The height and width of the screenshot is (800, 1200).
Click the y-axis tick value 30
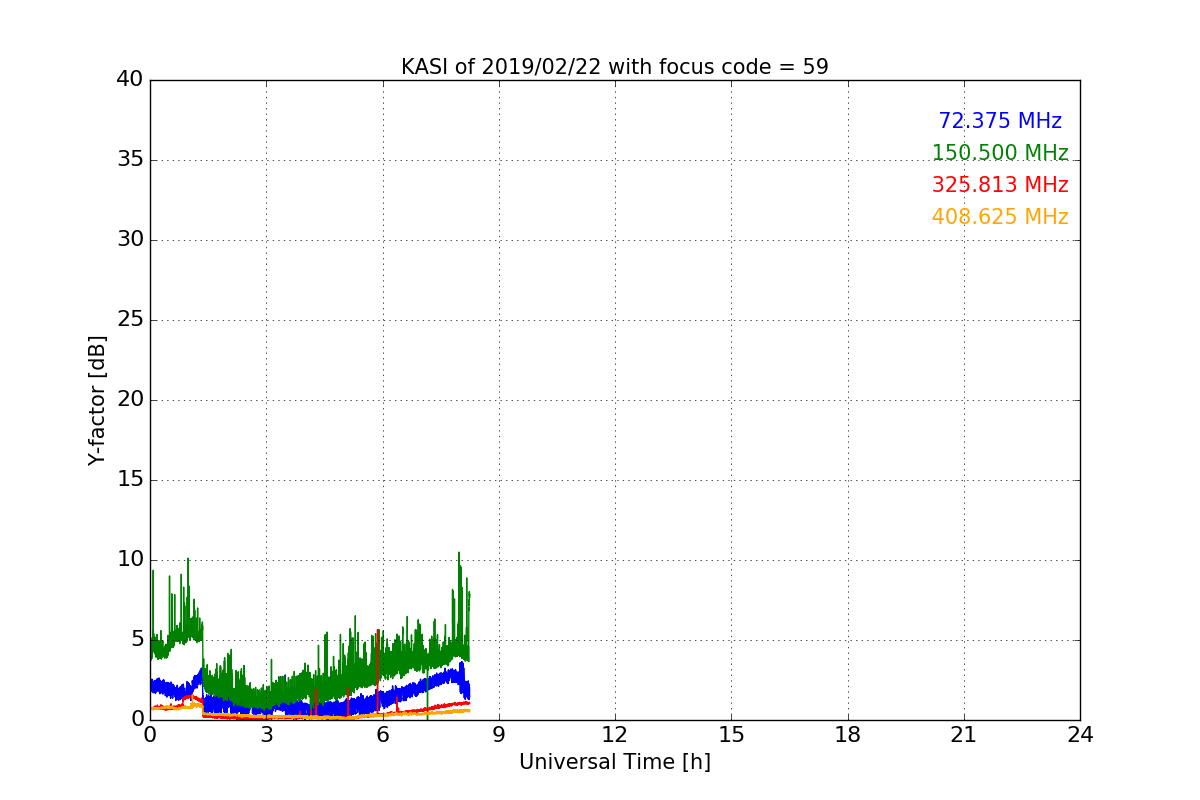(130, 240)
